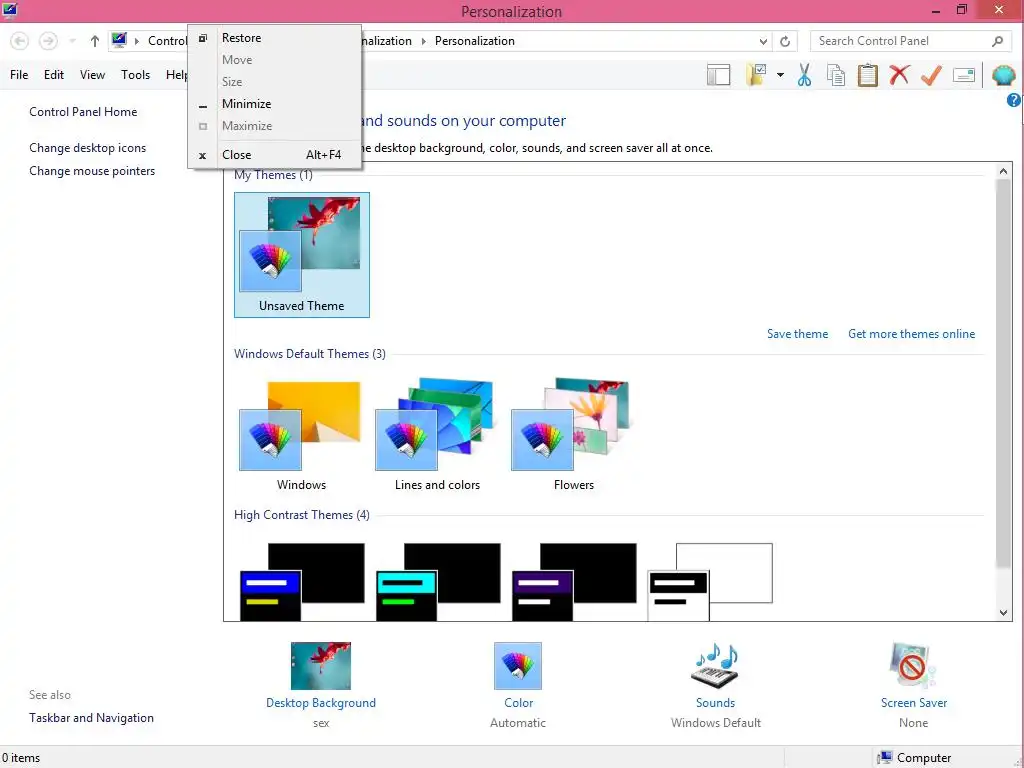Select high contrast theme with cyan title bar

tap(438, 581)
